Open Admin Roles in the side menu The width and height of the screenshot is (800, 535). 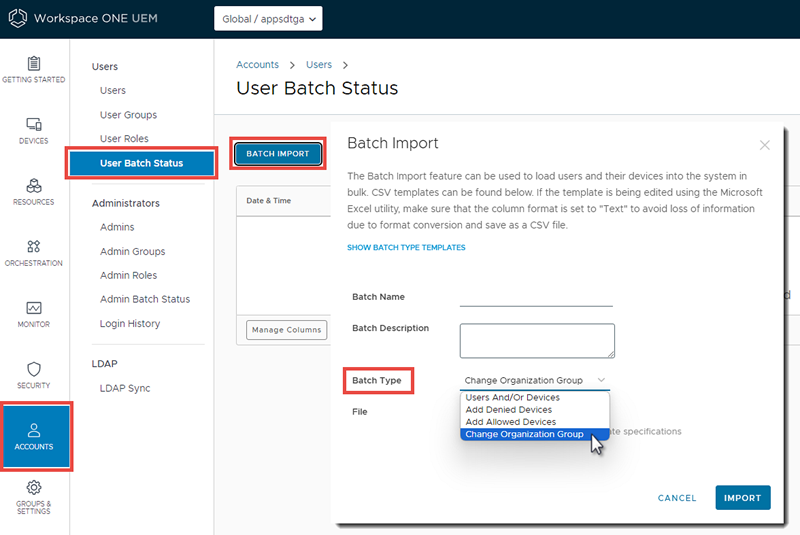click(129, 275)
